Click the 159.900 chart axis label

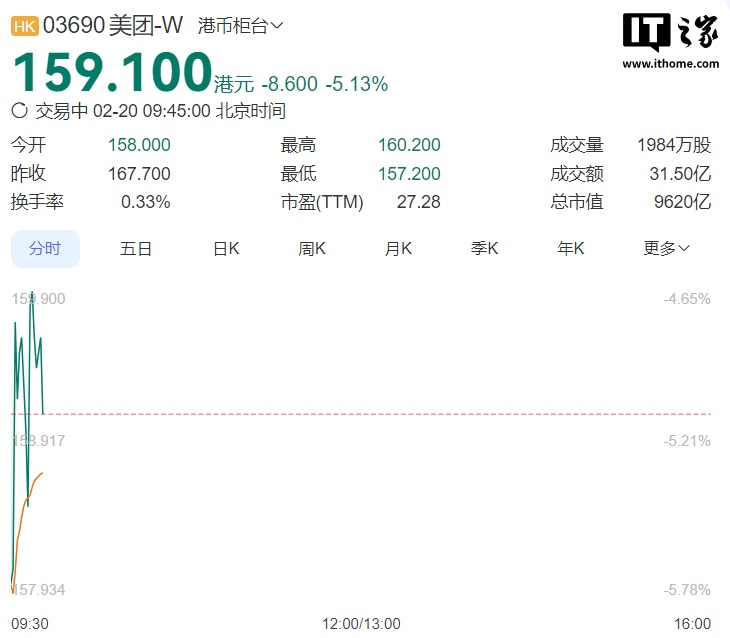tap(38, 299)
